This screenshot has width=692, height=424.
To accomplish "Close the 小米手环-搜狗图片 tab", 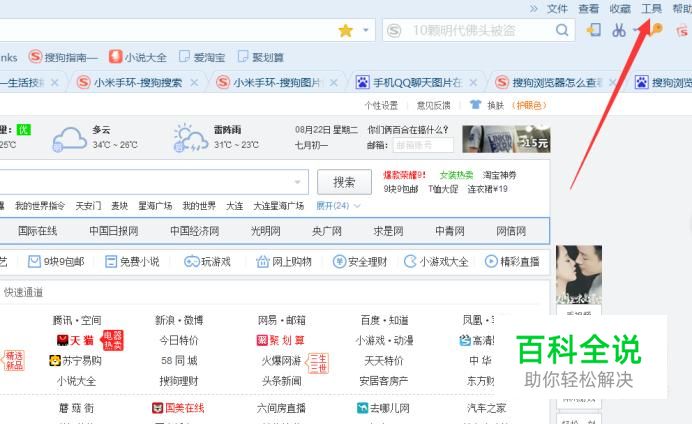I will point(334,83).
